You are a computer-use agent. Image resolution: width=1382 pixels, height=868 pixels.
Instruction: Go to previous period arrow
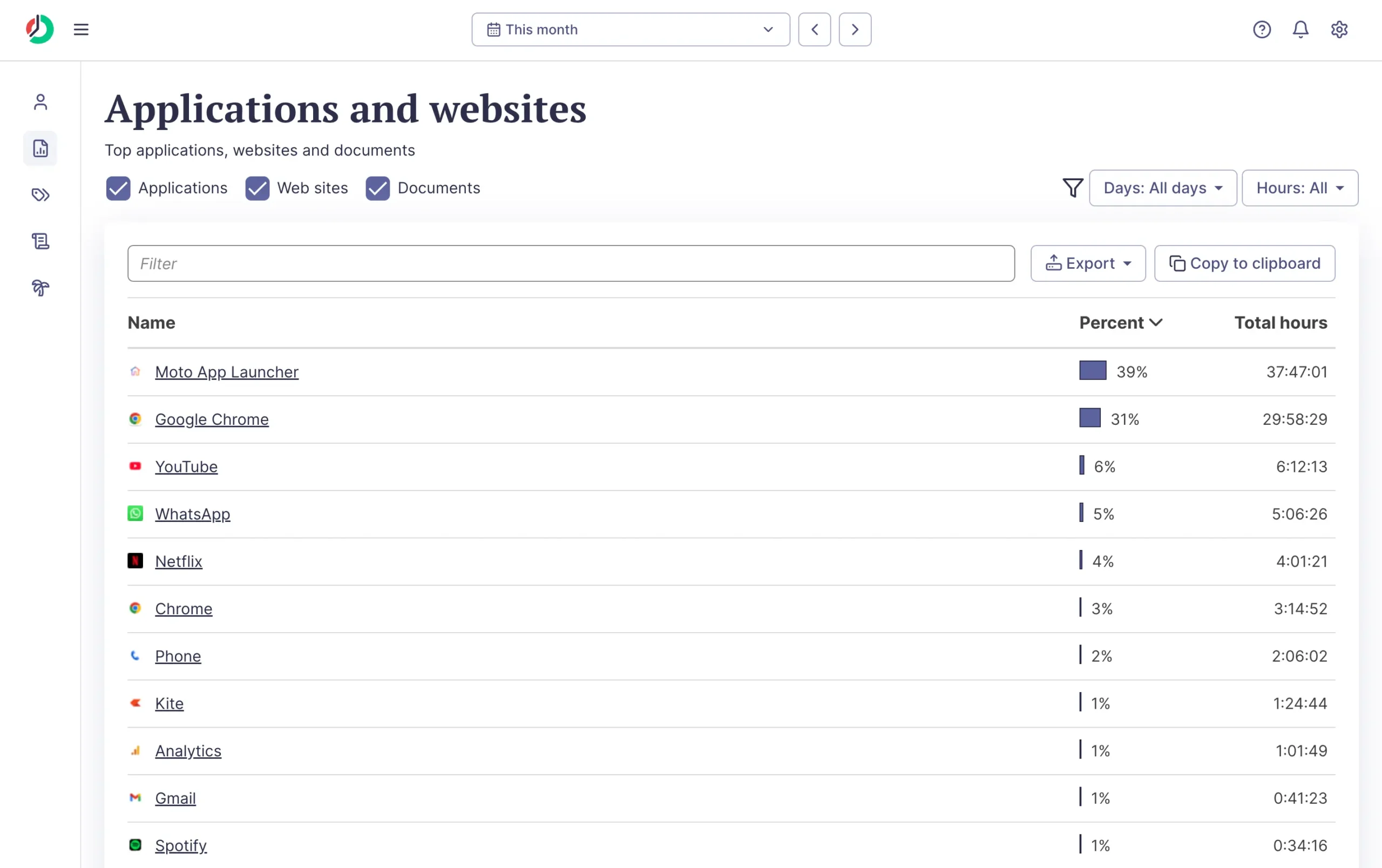[815, 29]
